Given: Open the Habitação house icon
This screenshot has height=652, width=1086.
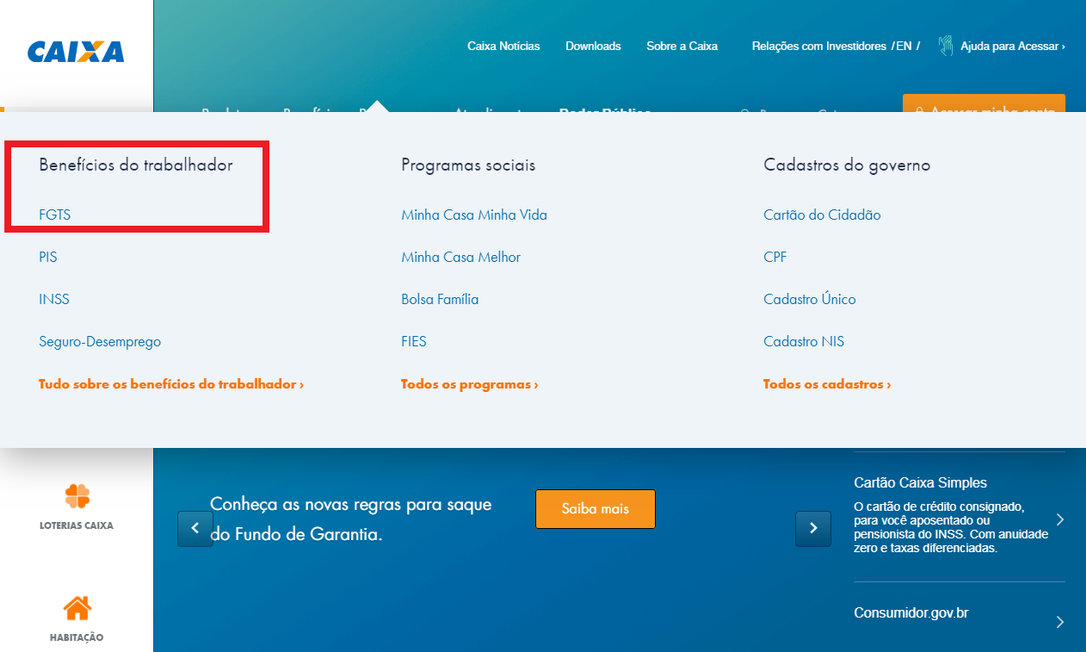Looking at the screenshot, I should [77, 607].
